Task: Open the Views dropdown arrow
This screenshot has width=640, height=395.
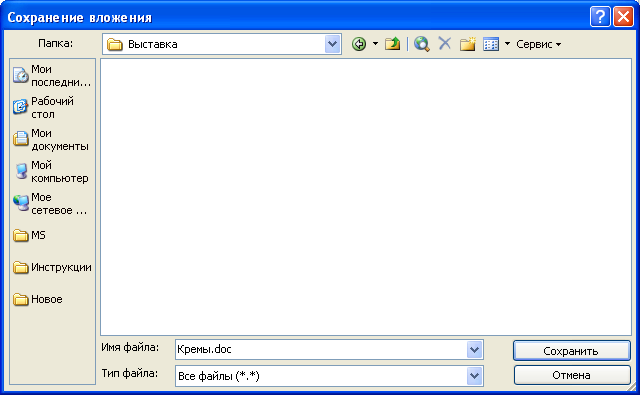Action: pos(507,44)
